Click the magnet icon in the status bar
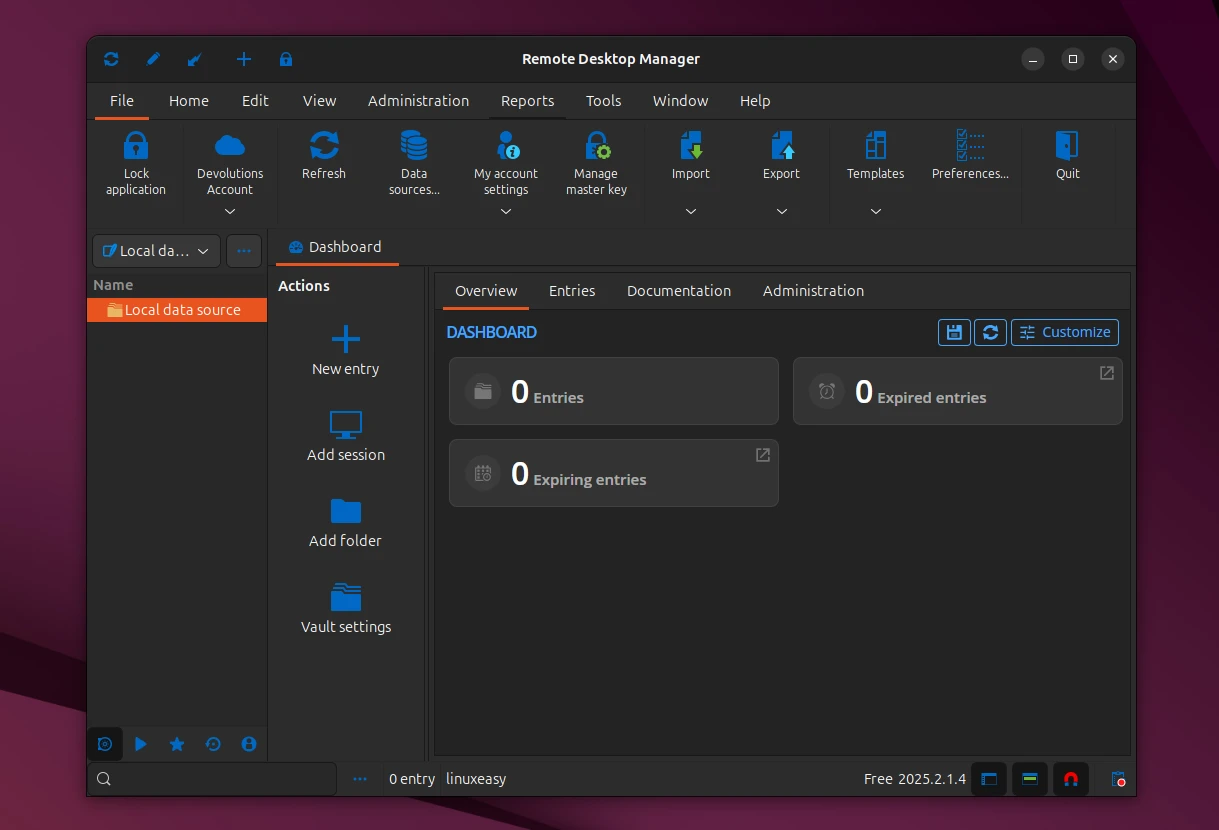 point(1071,778)
